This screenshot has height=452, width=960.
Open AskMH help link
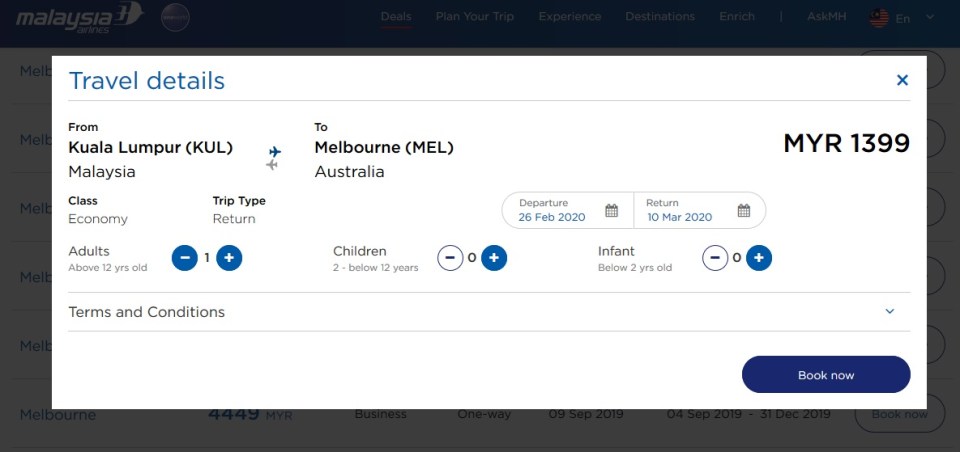(825, 17)
